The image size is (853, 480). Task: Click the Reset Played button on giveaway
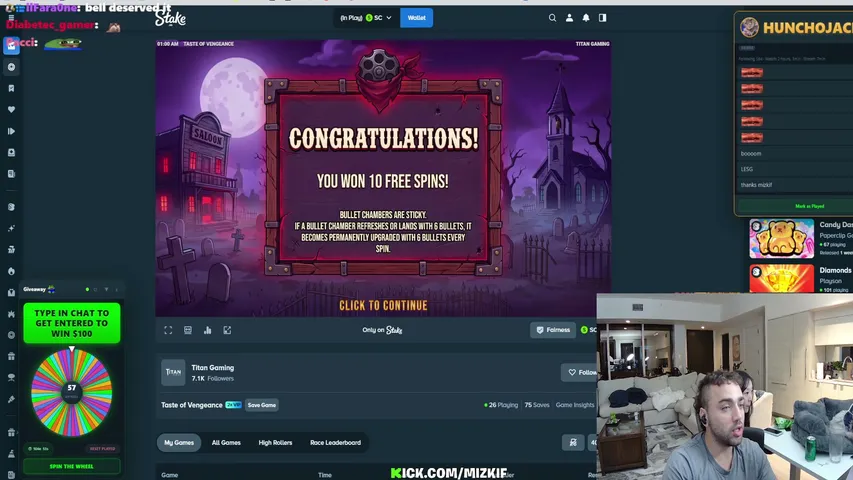pos(102,448)
